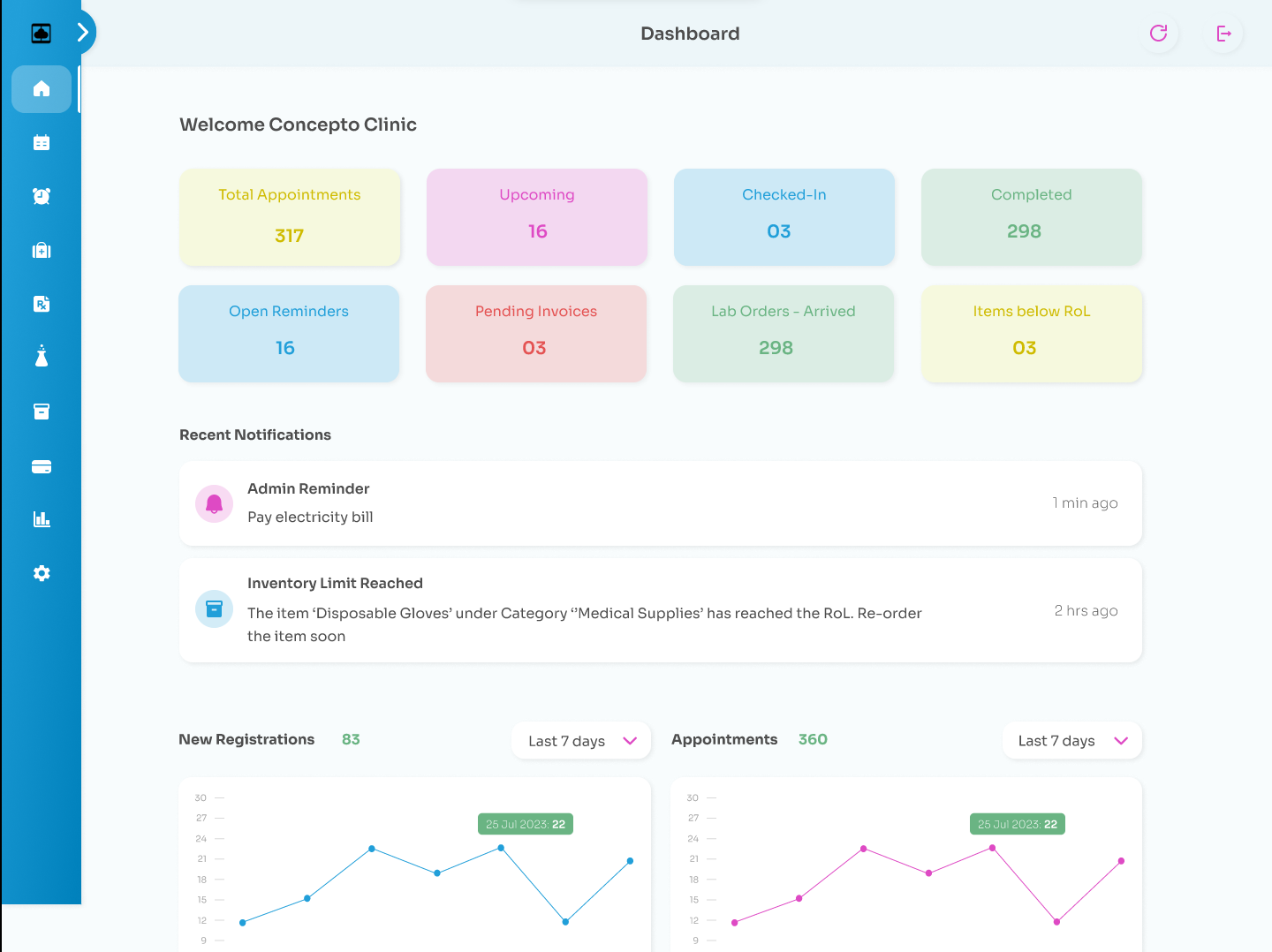The image size is (1272, 952).
Task: Expand the sidebar via the chevron arrow
Action: (84, 31)
